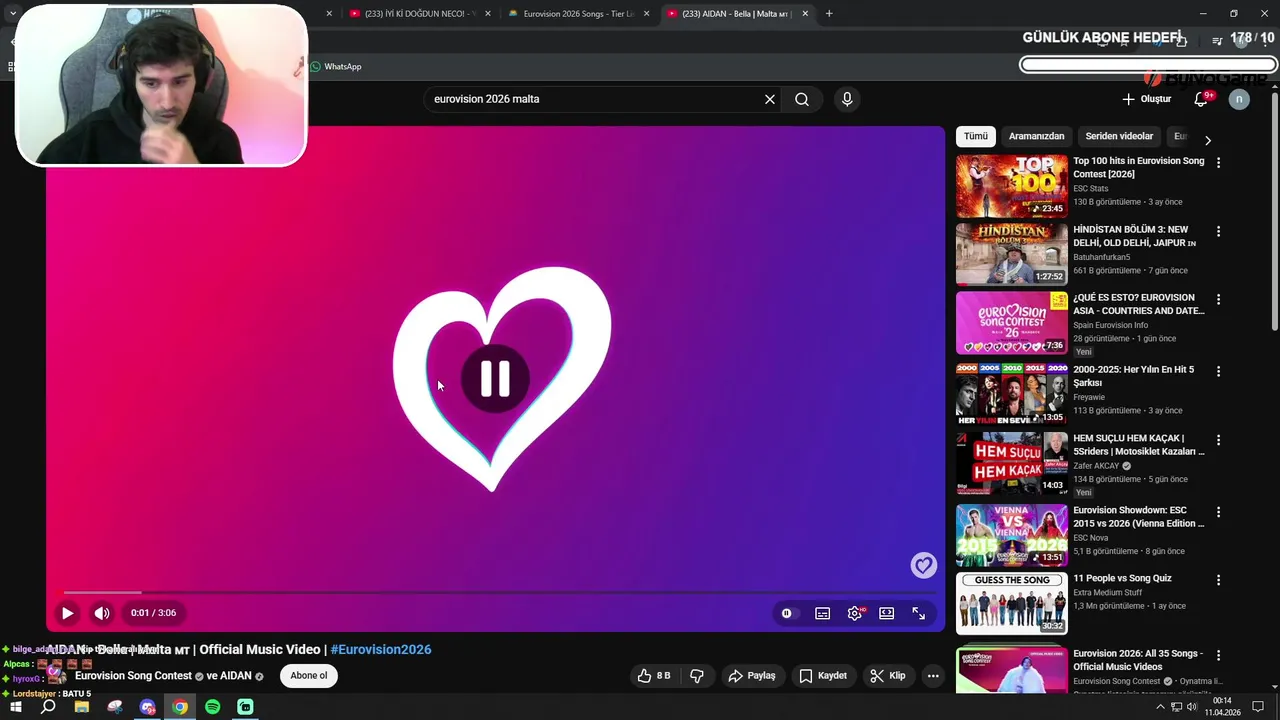Select the Aramanızdan filter chip

coord(1036,136)
